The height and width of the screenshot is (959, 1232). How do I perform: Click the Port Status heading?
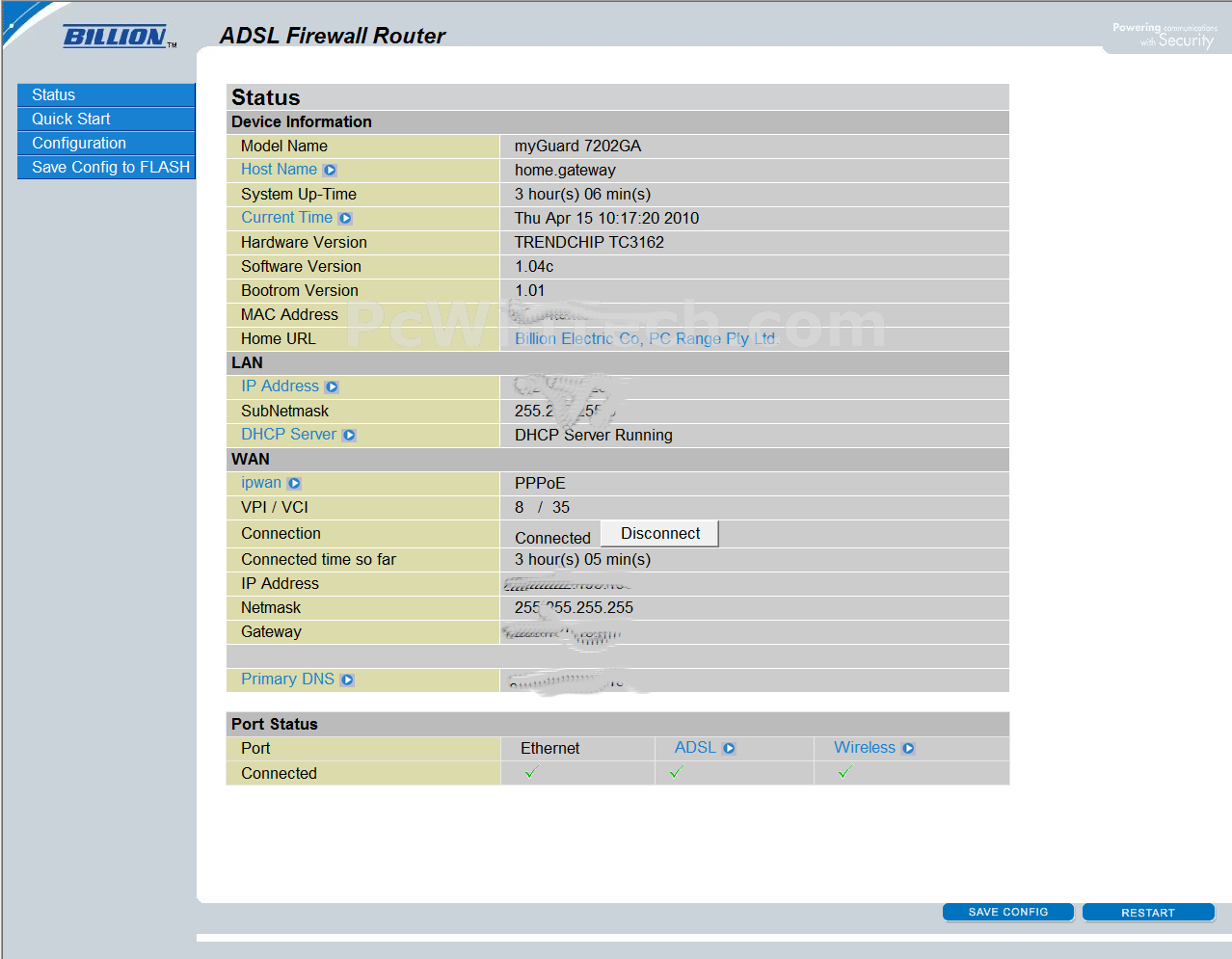[275, 725]
